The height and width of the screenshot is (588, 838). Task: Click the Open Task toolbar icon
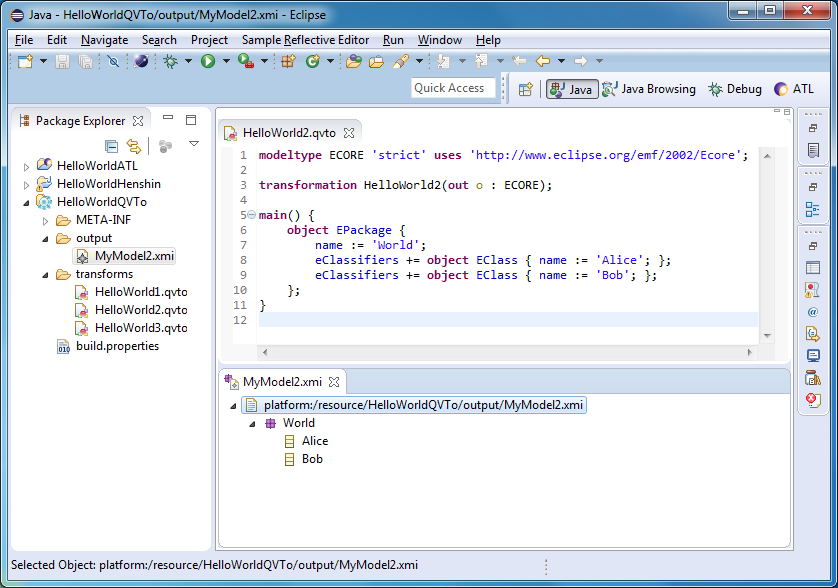coord(376,61)
